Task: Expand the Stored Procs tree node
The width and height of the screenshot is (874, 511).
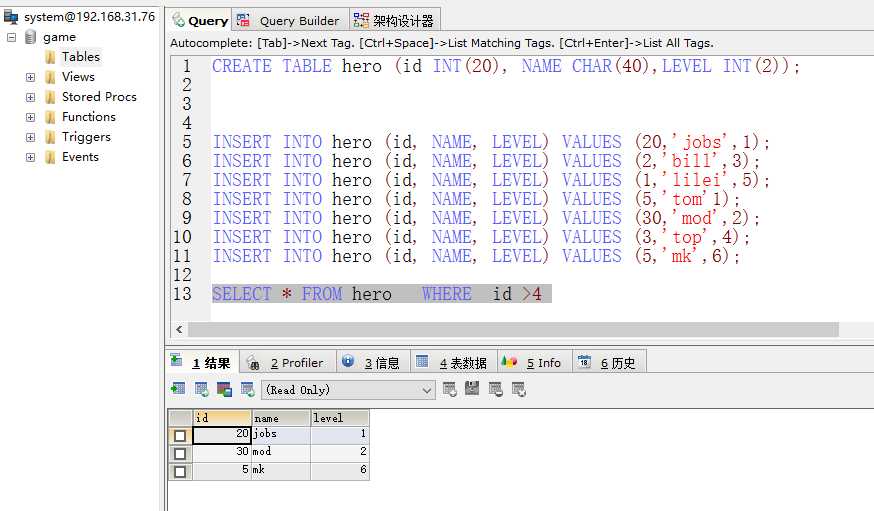Action: pyautogui.click(x=30, y=97)
